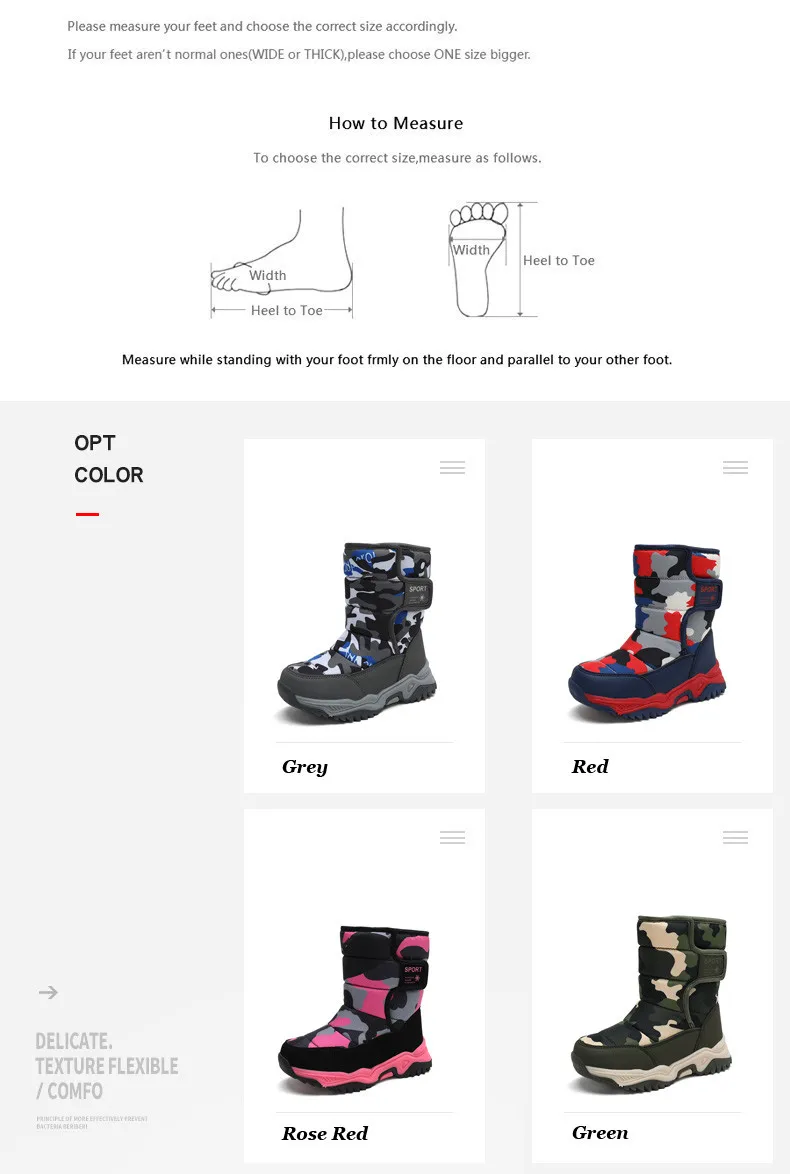
Task: Select the Green camo boot image
Action: [651, 1003]
